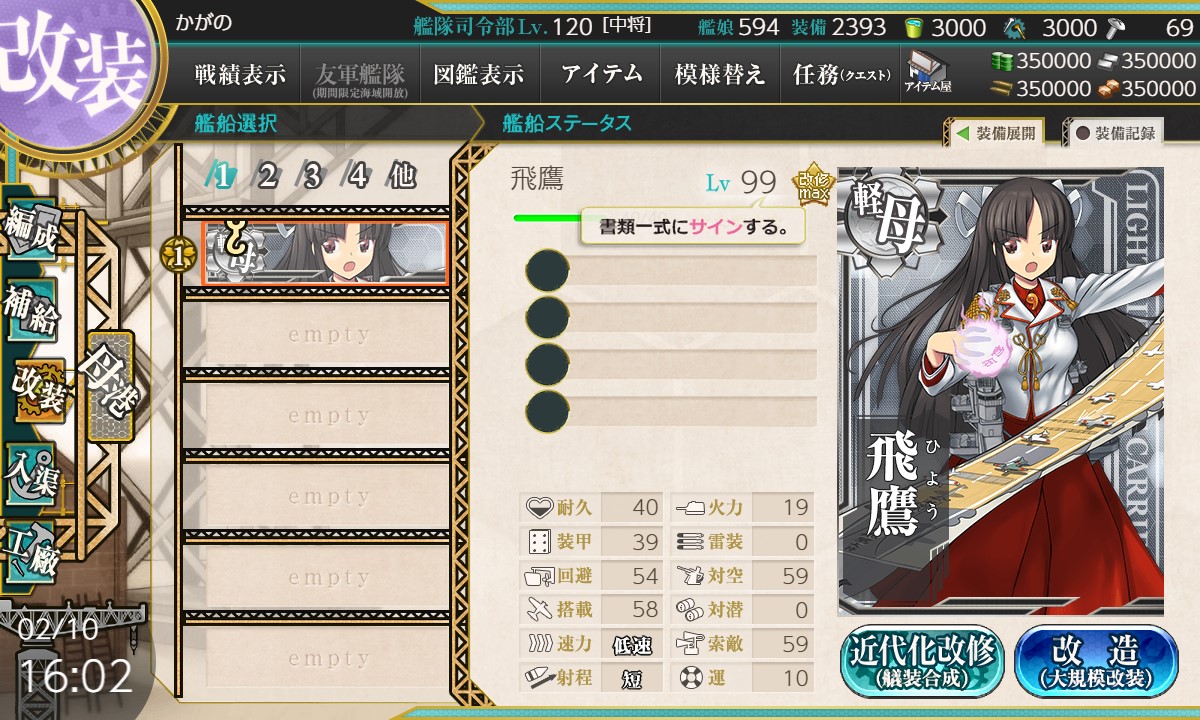The width and height of the screenshot is (1200, 720).
Task: Select the 飛鷹 ship banner in slot 1
Action: pos(325,252)
